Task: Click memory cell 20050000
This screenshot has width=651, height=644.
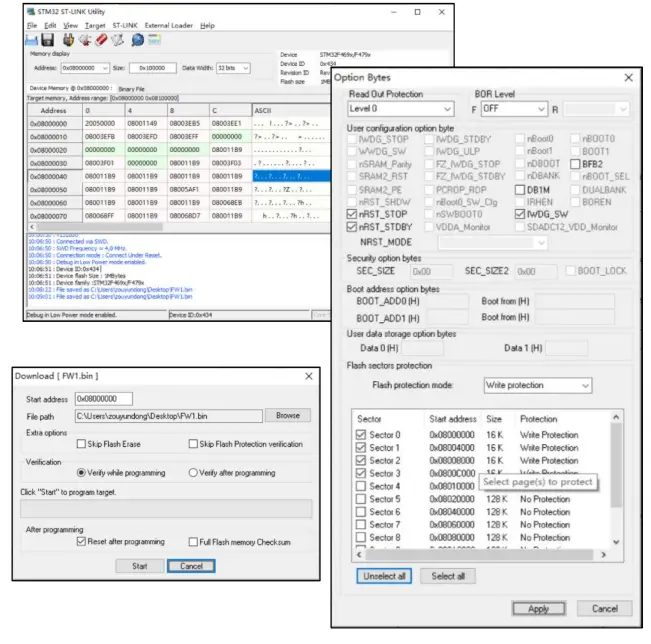Action: pos(104,123)
